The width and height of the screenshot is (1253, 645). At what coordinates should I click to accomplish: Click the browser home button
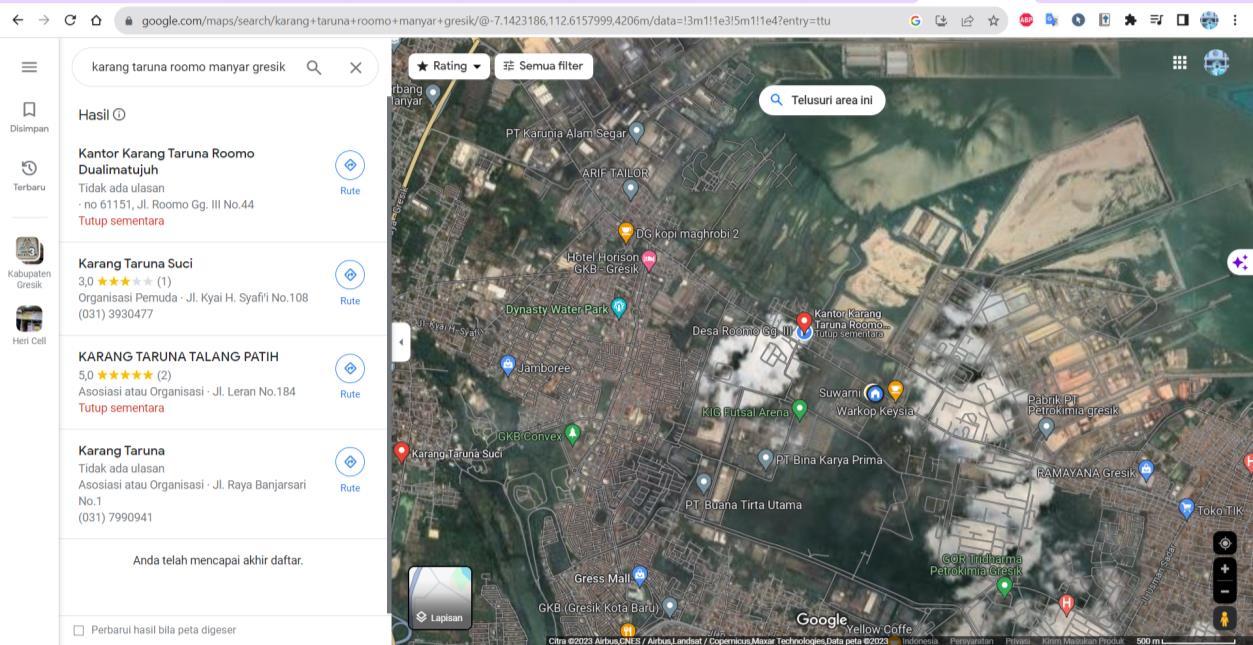(x=96, y=19)
